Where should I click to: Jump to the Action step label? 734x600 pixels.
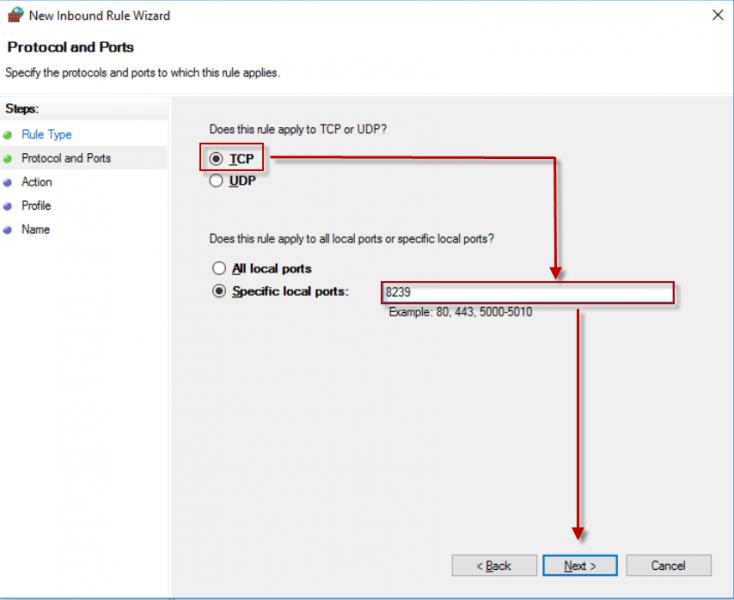(37, 183)
